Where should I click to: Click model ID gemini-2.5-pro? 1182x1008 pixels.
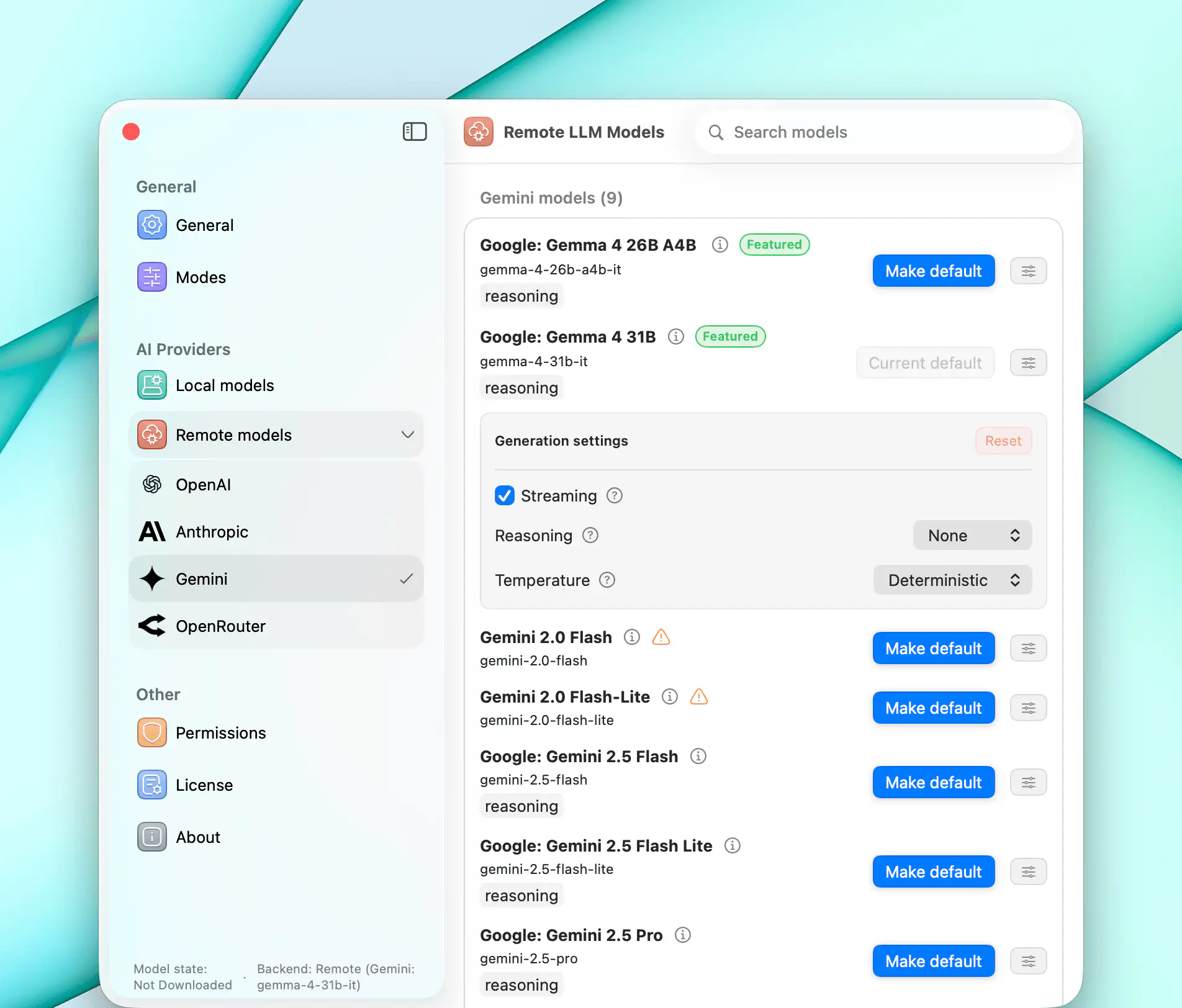coord(529,958)
